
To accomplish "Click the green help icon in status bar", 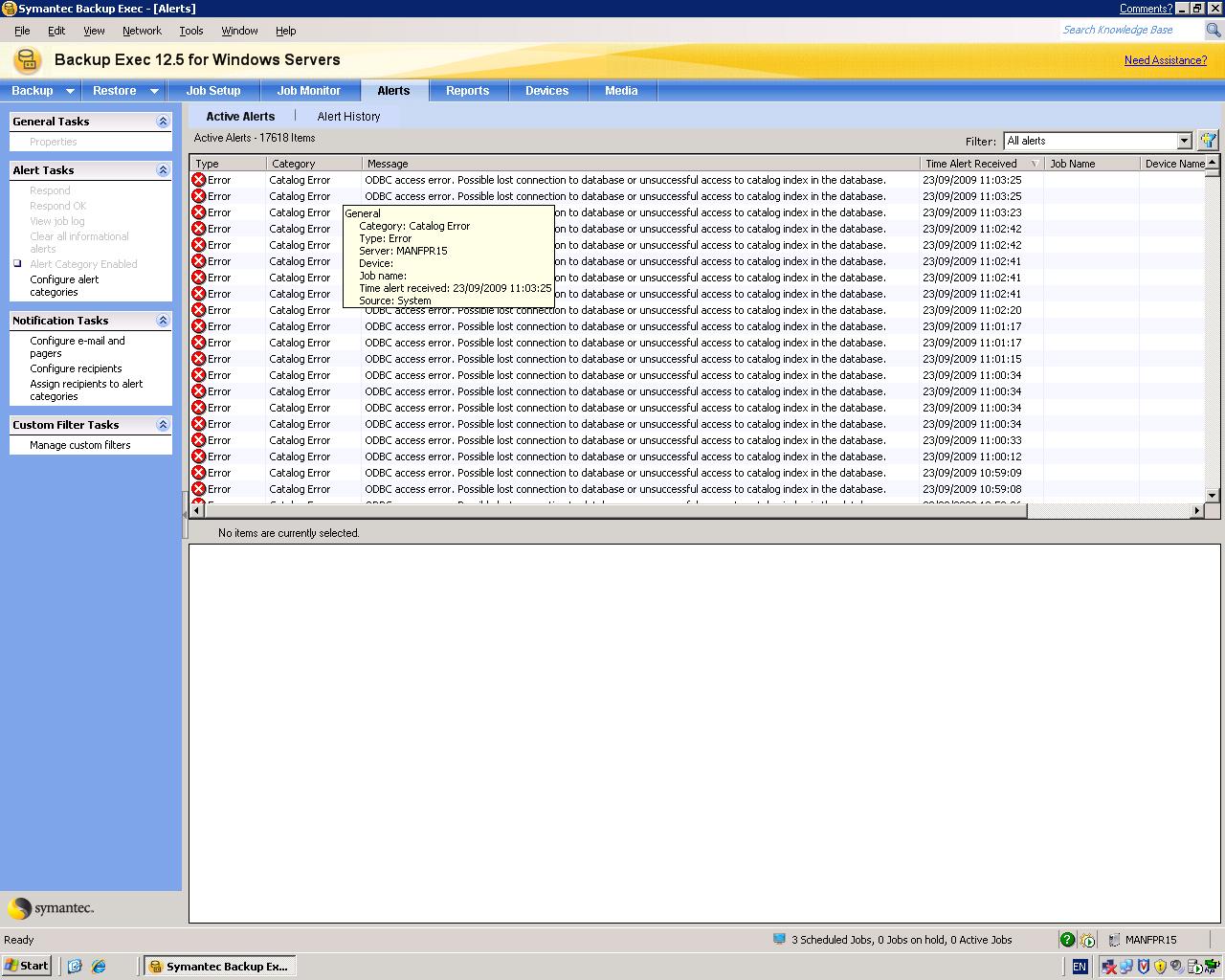I will point(1067,940).
